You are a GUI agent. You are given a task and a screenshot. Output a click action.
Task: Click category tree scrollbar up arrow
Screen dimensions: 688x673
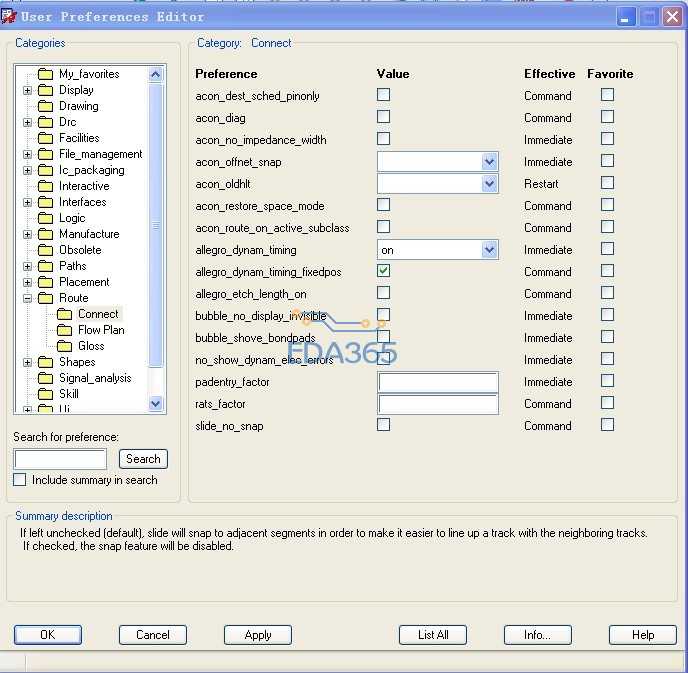155,75
